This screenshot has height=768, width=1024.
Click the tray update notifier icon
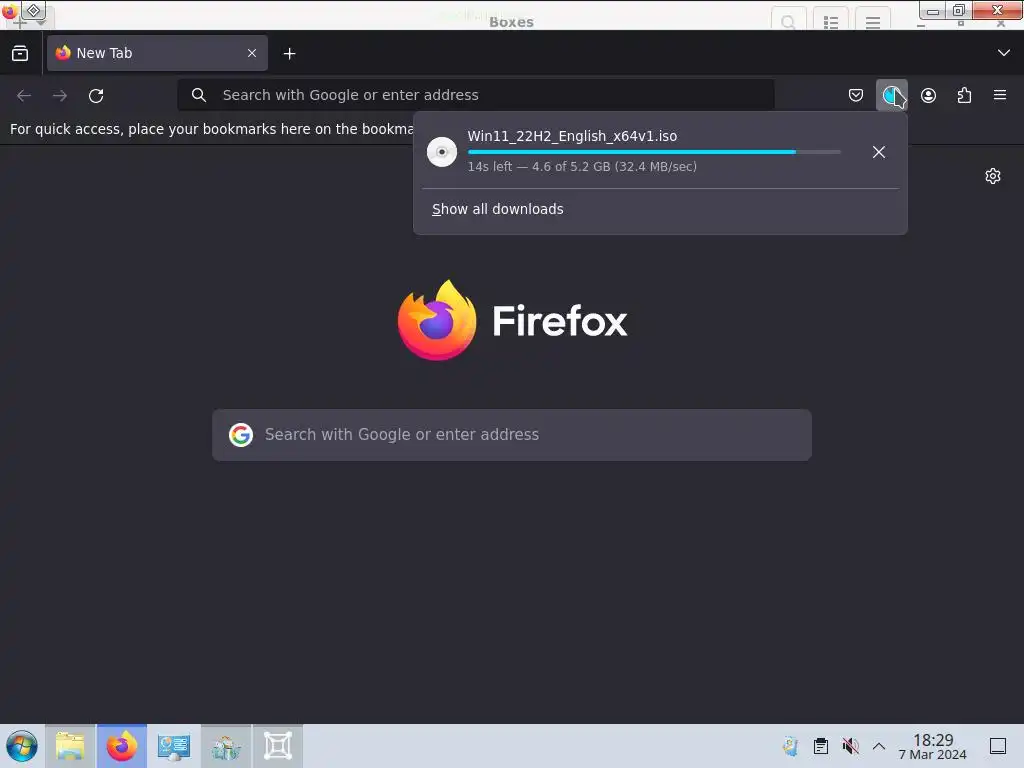(791, 746)
